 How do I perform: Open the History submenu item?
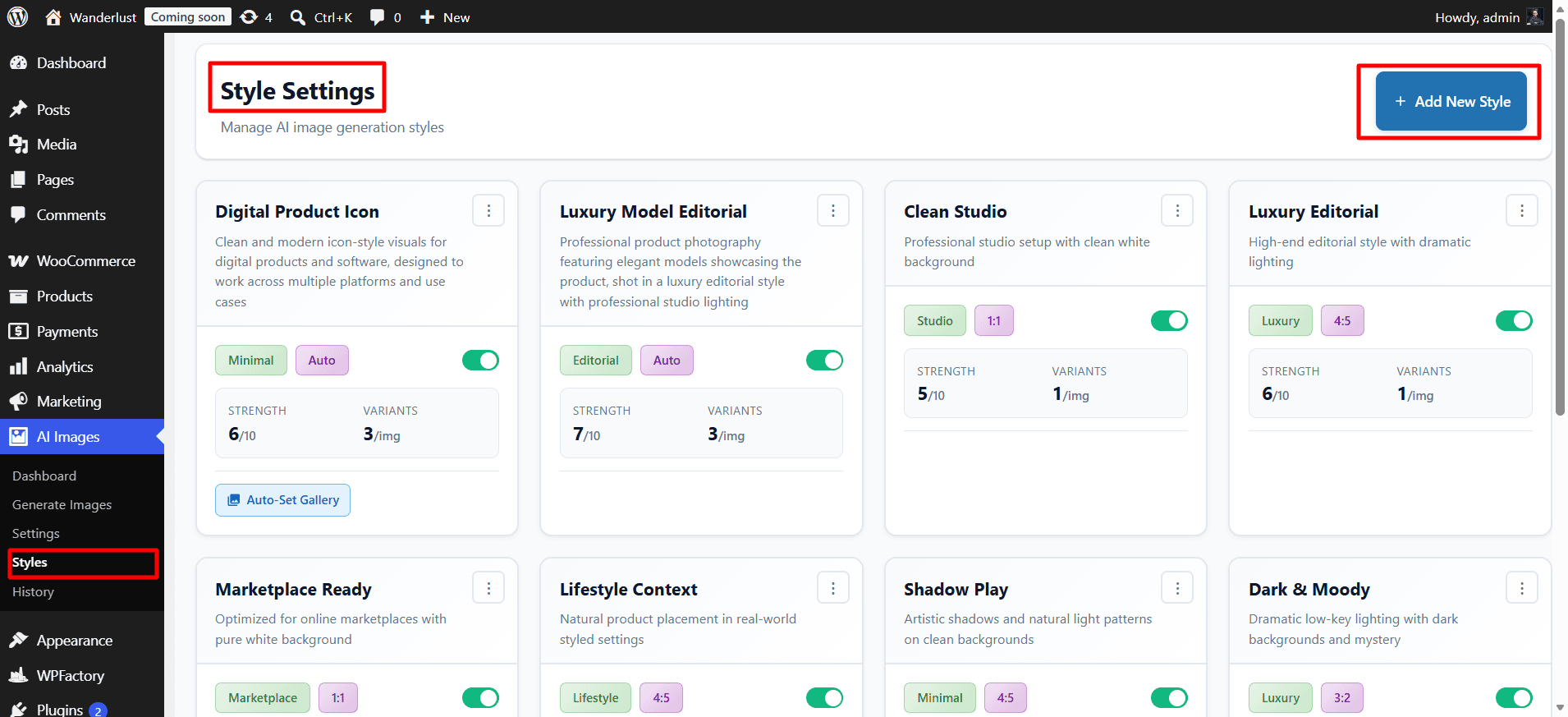point(33,592)
